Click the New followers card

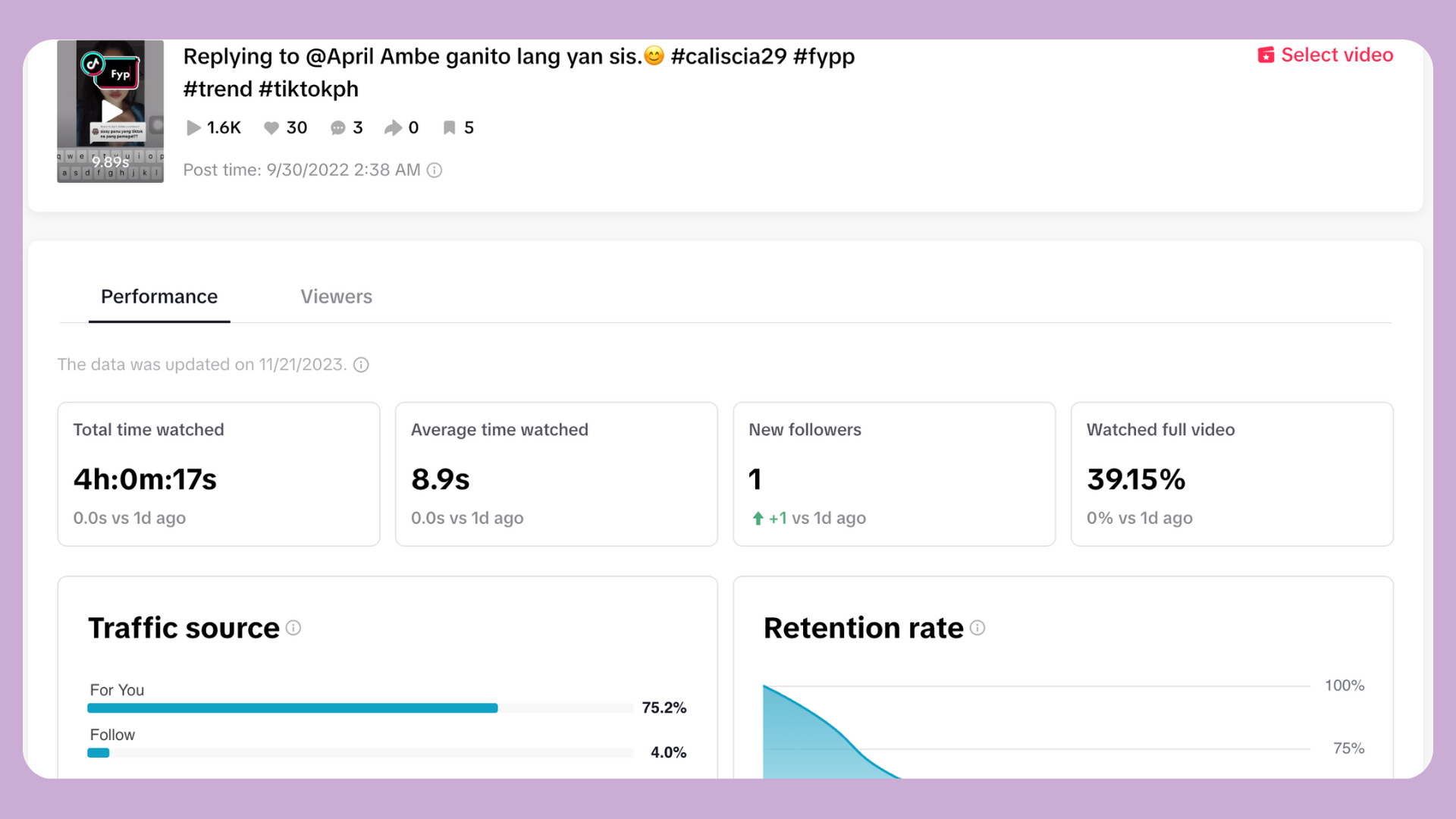click(894, 474)
